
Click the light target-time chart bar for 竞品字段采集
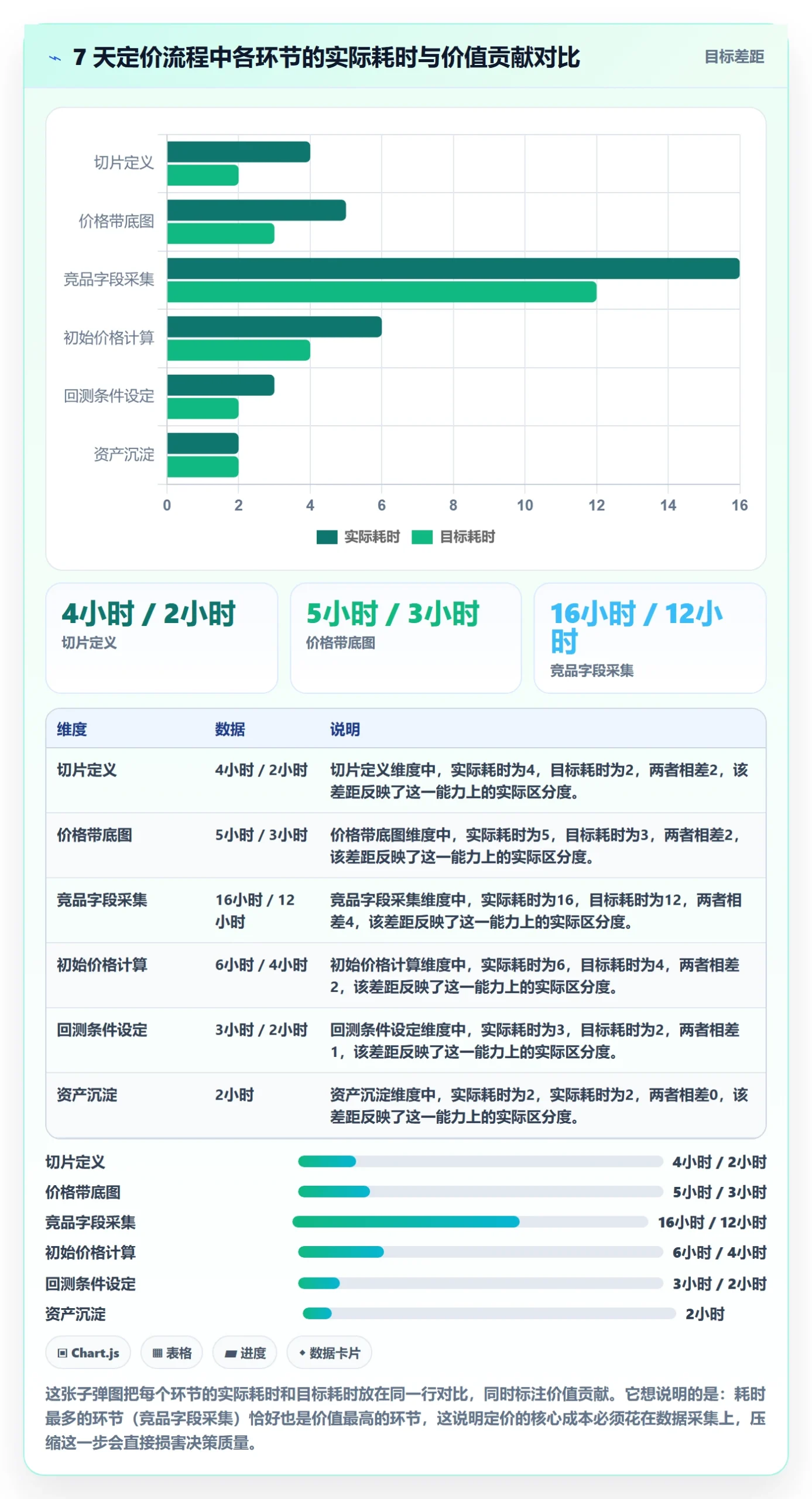(382, 292)
